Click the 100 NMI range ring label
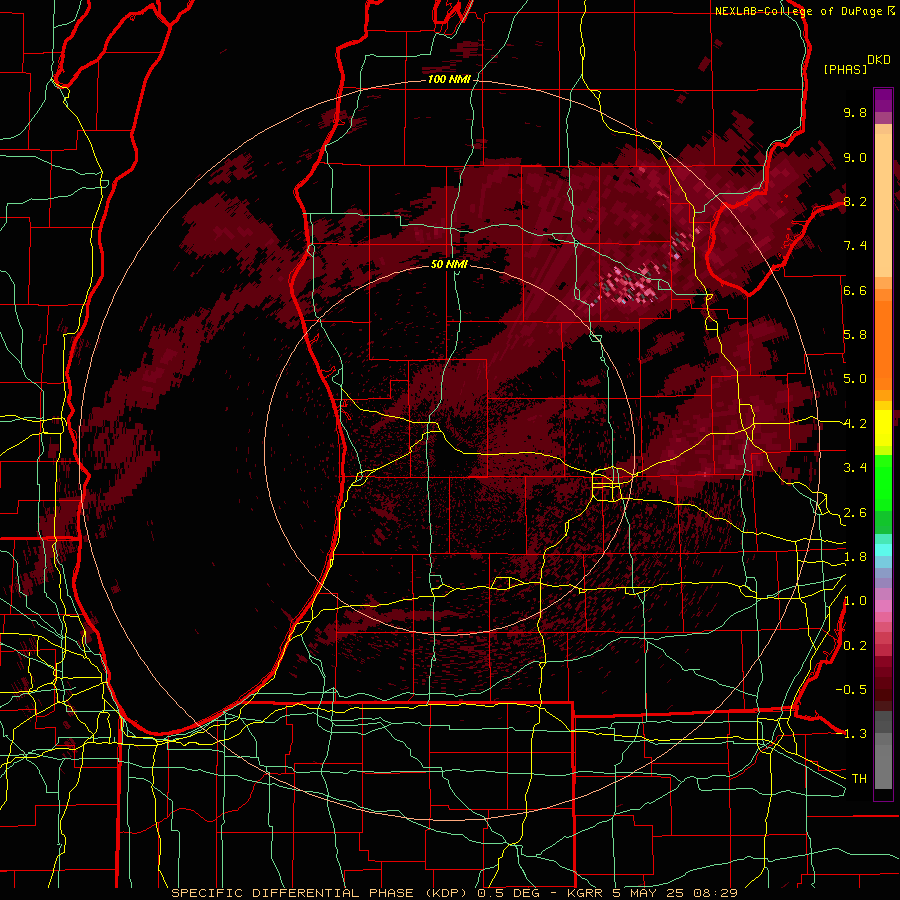Viewport: 900px width, 900px height. 449,79
